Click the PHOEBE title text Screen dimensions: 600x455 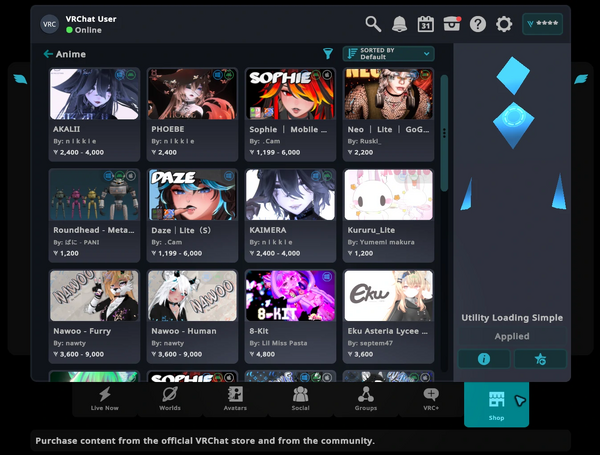(x=168, y=129)
